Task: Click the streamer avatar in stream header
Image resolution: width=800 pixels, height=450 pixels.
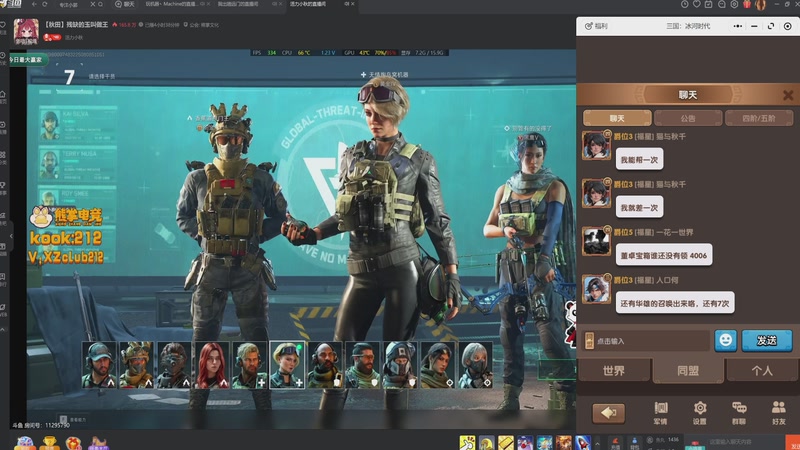Action: click(26, 31)
